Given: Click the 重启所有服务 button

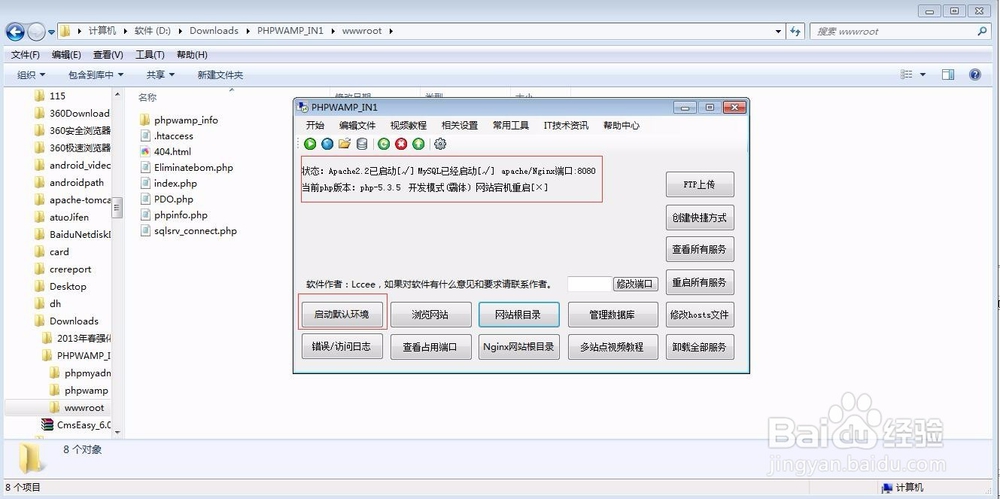Looking at the screenshot, I should 700,282.
